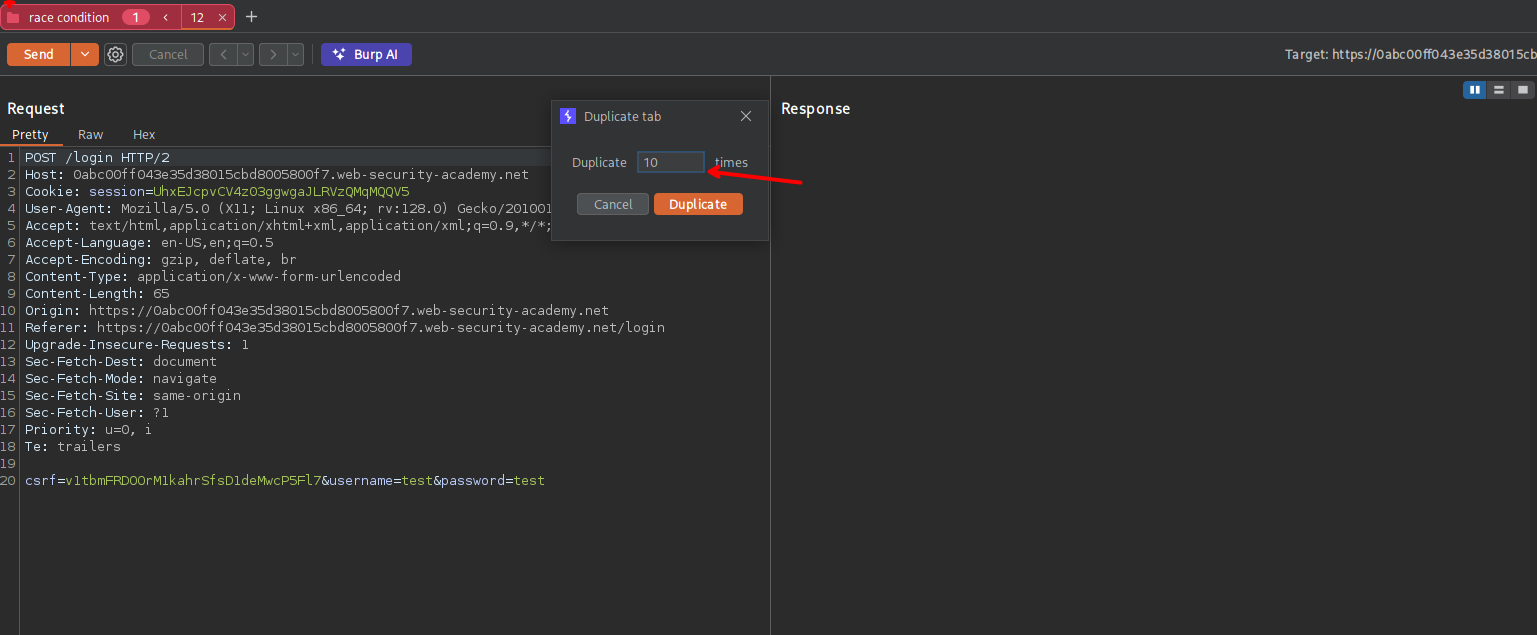Open the Send button dropdown arrow

(x=85, y=55)
